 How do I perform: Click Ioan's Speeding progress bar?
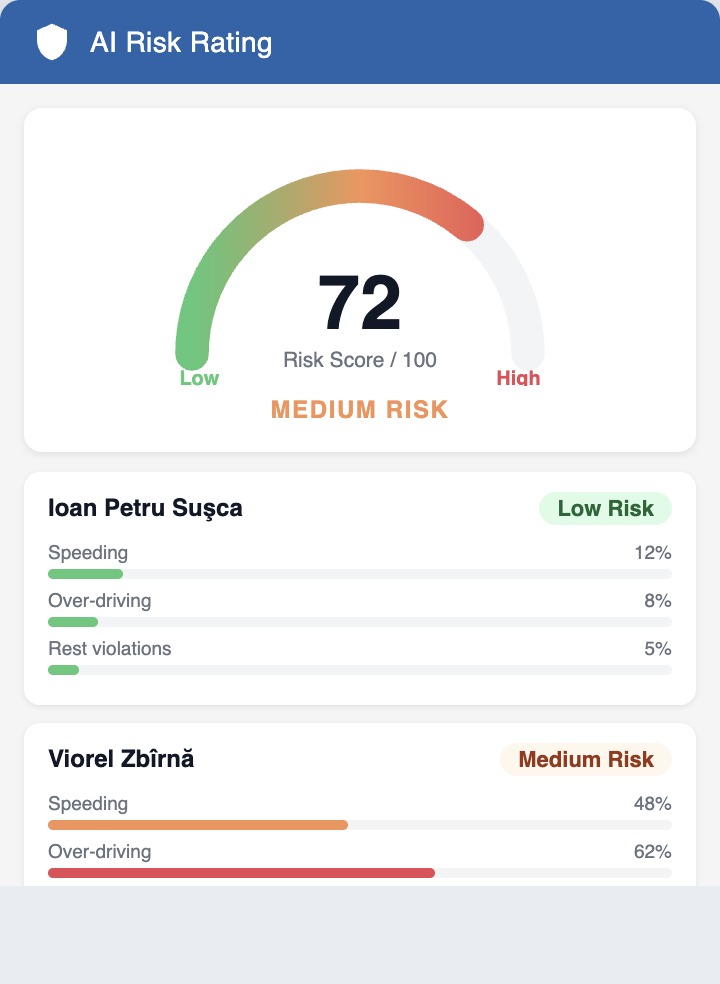(x=360, y=574)
